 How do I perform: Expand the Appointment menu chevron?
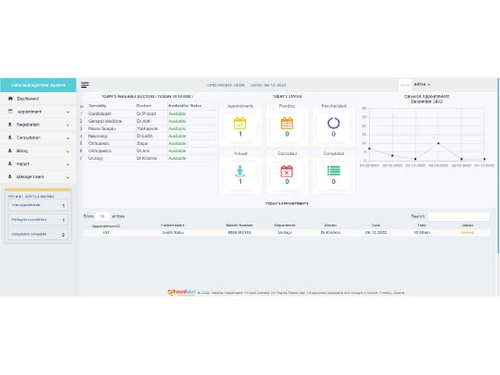68,112
